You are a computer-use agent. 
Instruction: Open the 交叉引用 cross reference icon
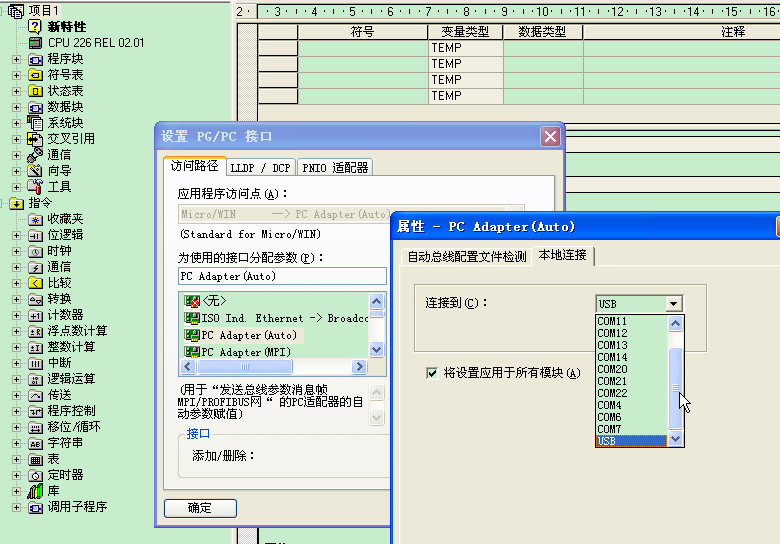[x=35, y=139]
